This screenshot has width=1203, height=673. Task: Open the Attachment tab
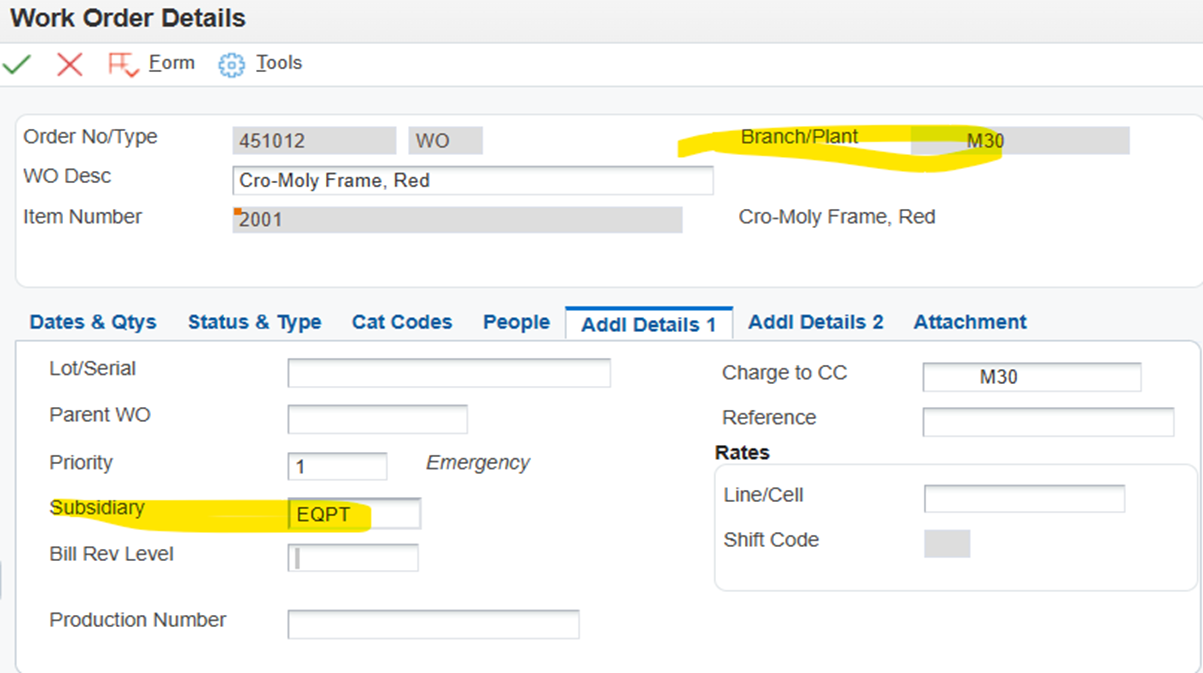[969, 322]
